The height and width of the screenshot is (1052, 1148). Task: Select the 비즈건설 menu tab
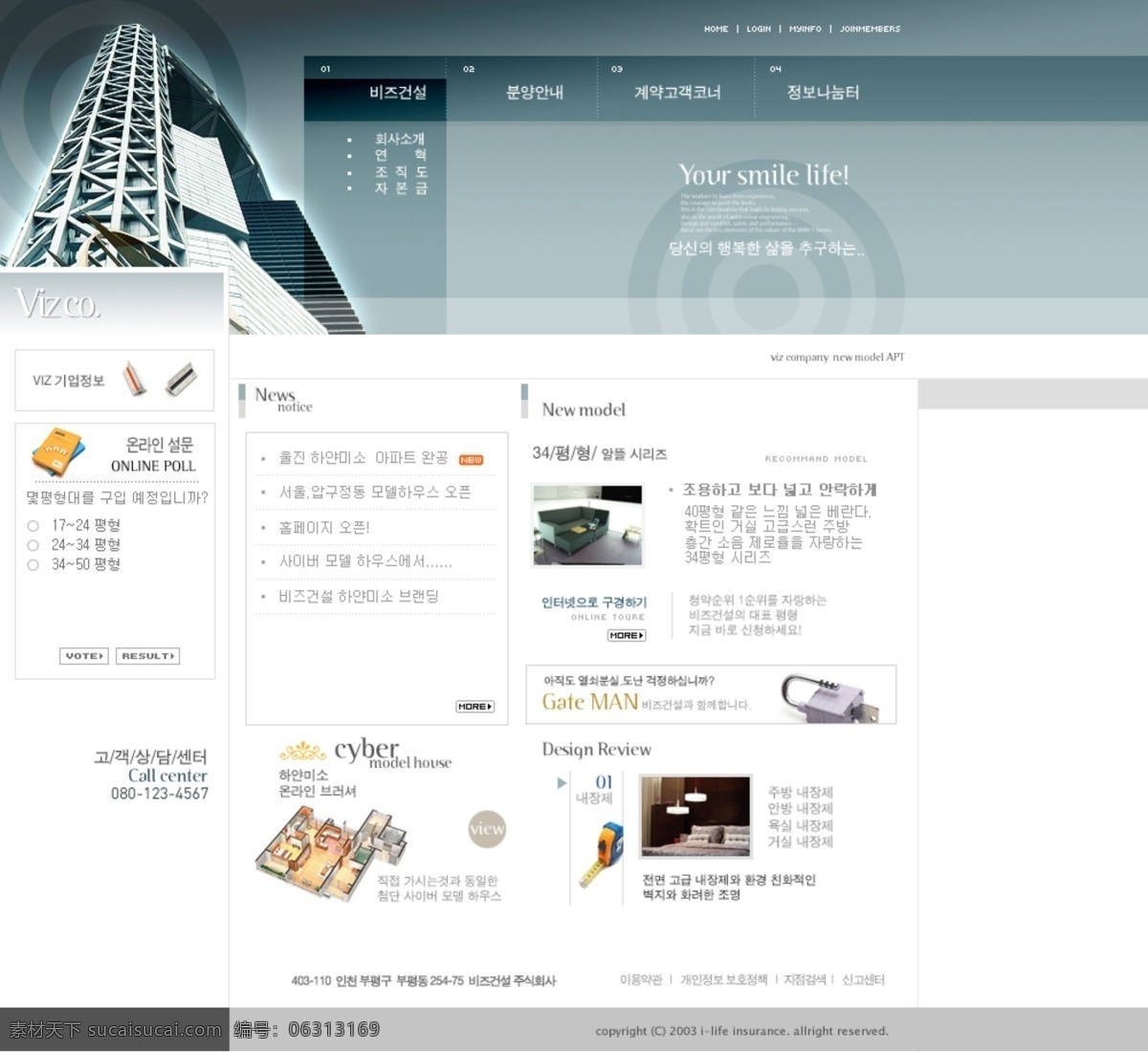pyautogui.click(x=398, y=92)
